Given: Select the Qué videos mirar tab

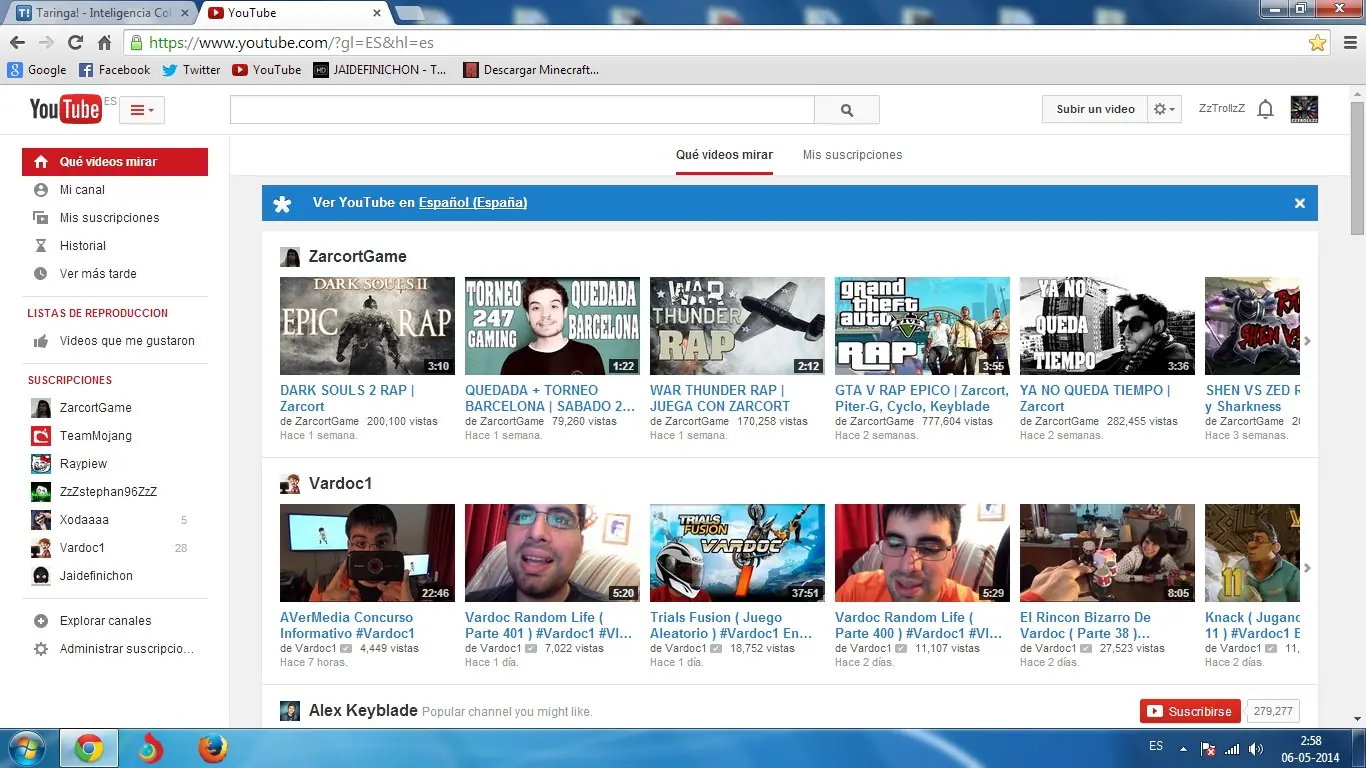Looking at the screenshot, I should [724, 155].
